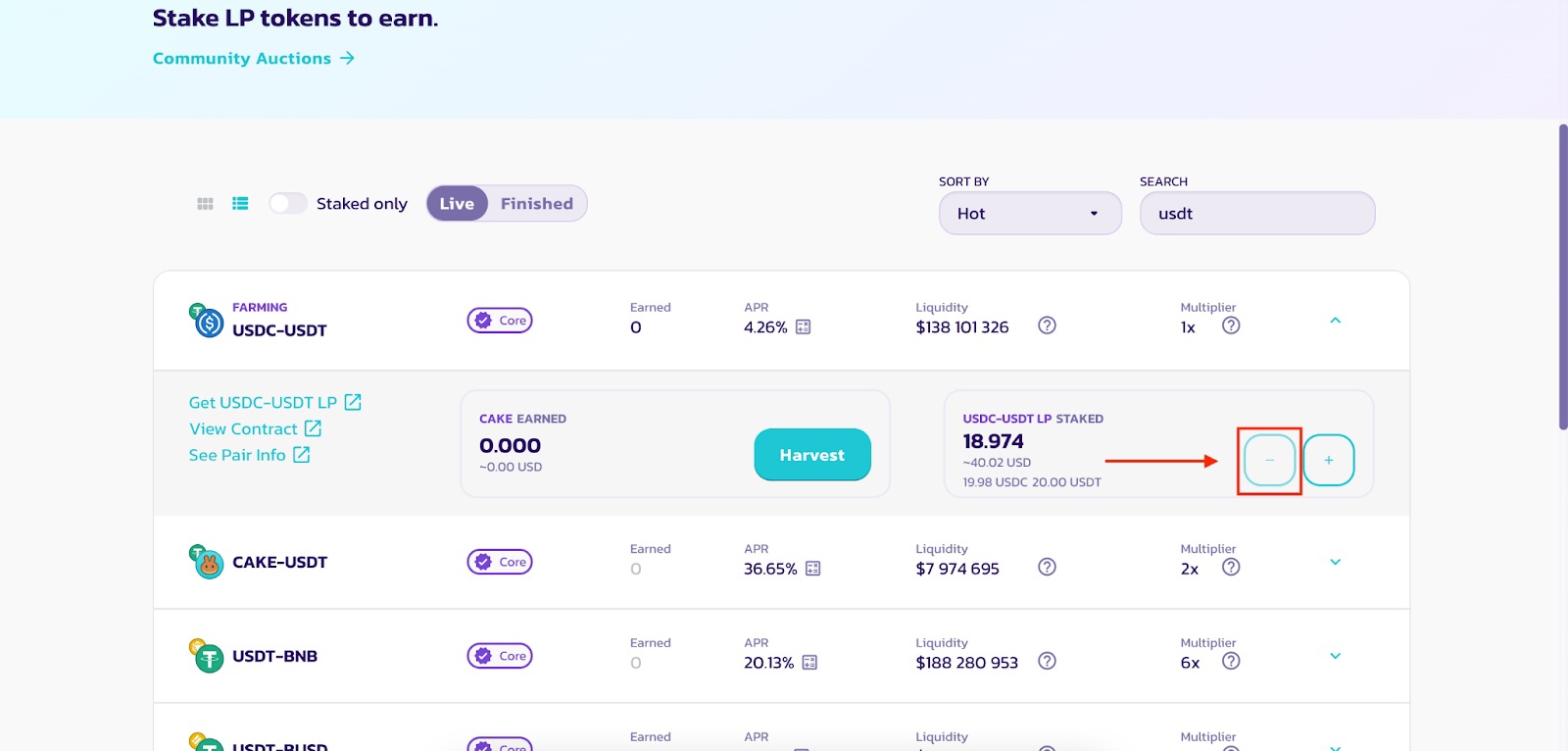This screenshot has width=1568, height=751.
Task: Select the Live tab
Action: (x=457, y=203)
